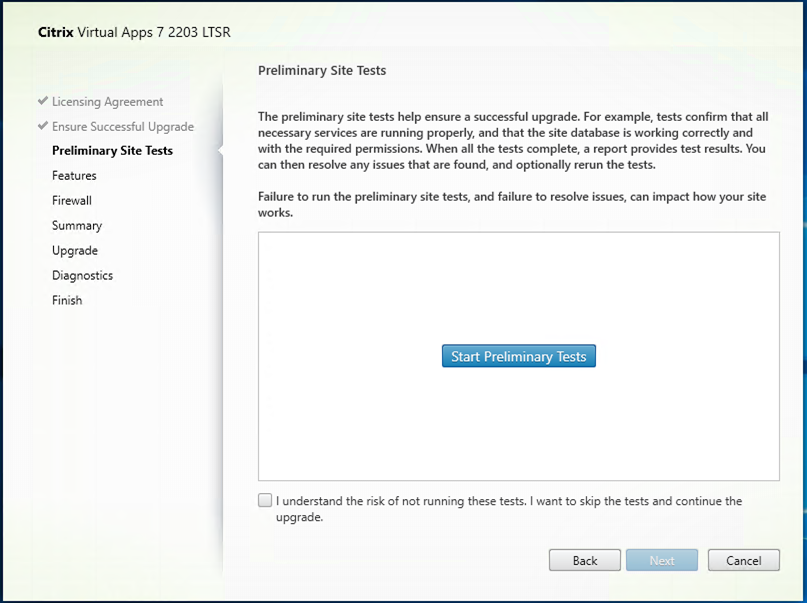Click the checkmark icon beside Licensing Agreement
Screen dimensions: 807x603
(x=42, y=101)
